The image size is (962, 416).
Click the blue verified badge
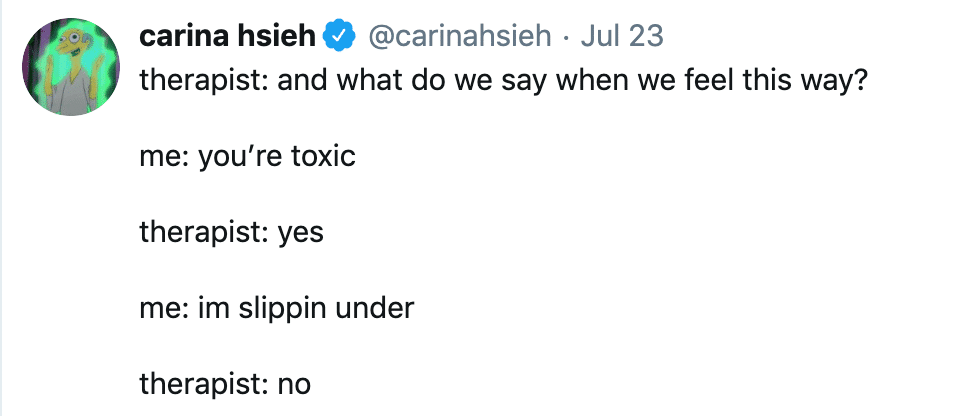click(x=339, y=36)
